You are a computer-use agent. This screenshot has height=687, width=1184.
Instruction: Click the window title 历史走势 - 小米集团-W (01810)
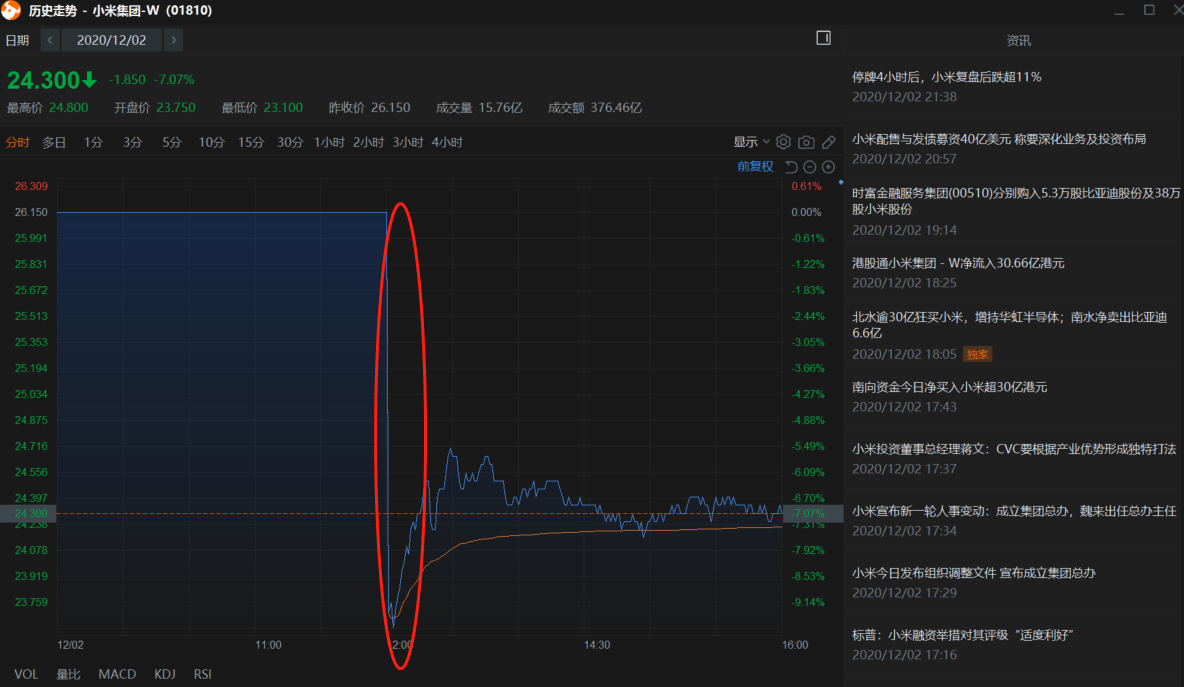click(x=120, y=11)
